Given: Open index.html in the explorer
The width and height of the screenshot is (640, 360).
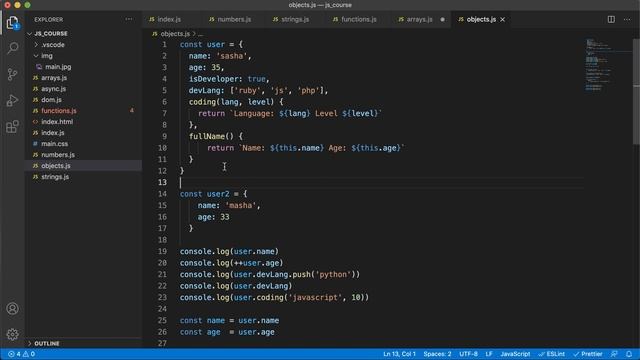Looking at the screenshot, I should (57, 122).
